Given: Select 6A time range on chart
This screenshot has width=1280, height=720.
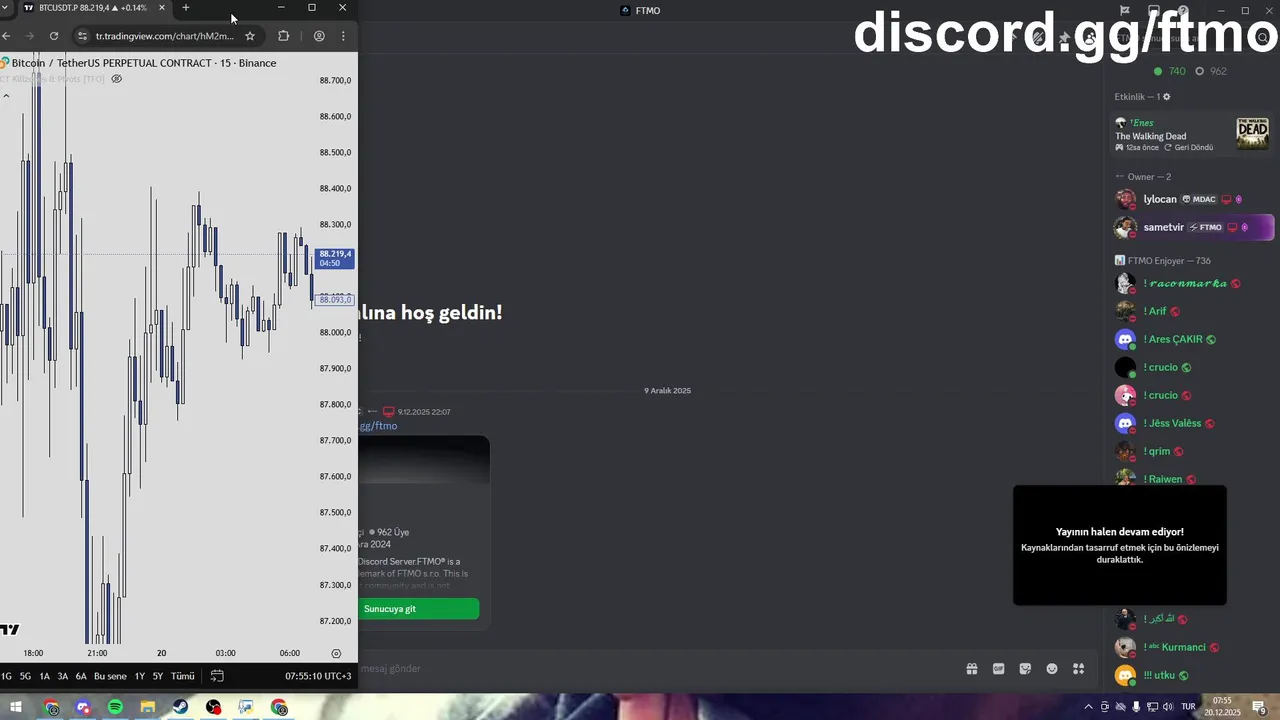Looking at the screenshot, I should [81, 677].
